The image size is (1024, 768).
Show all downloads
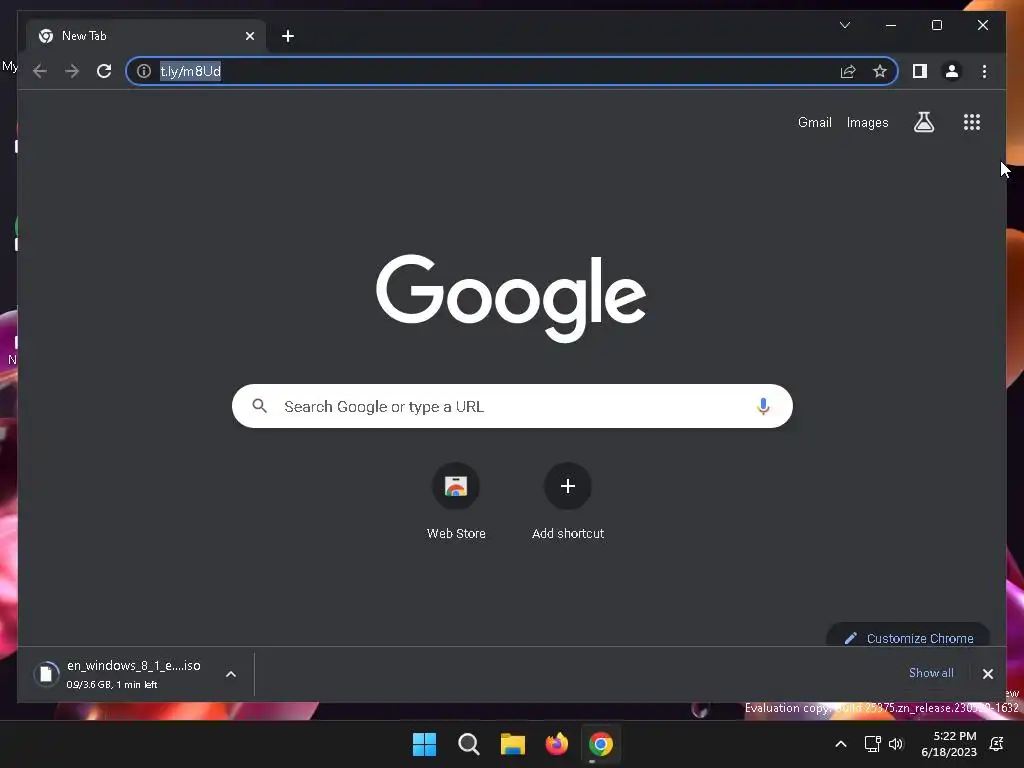[x=931, y=673]
